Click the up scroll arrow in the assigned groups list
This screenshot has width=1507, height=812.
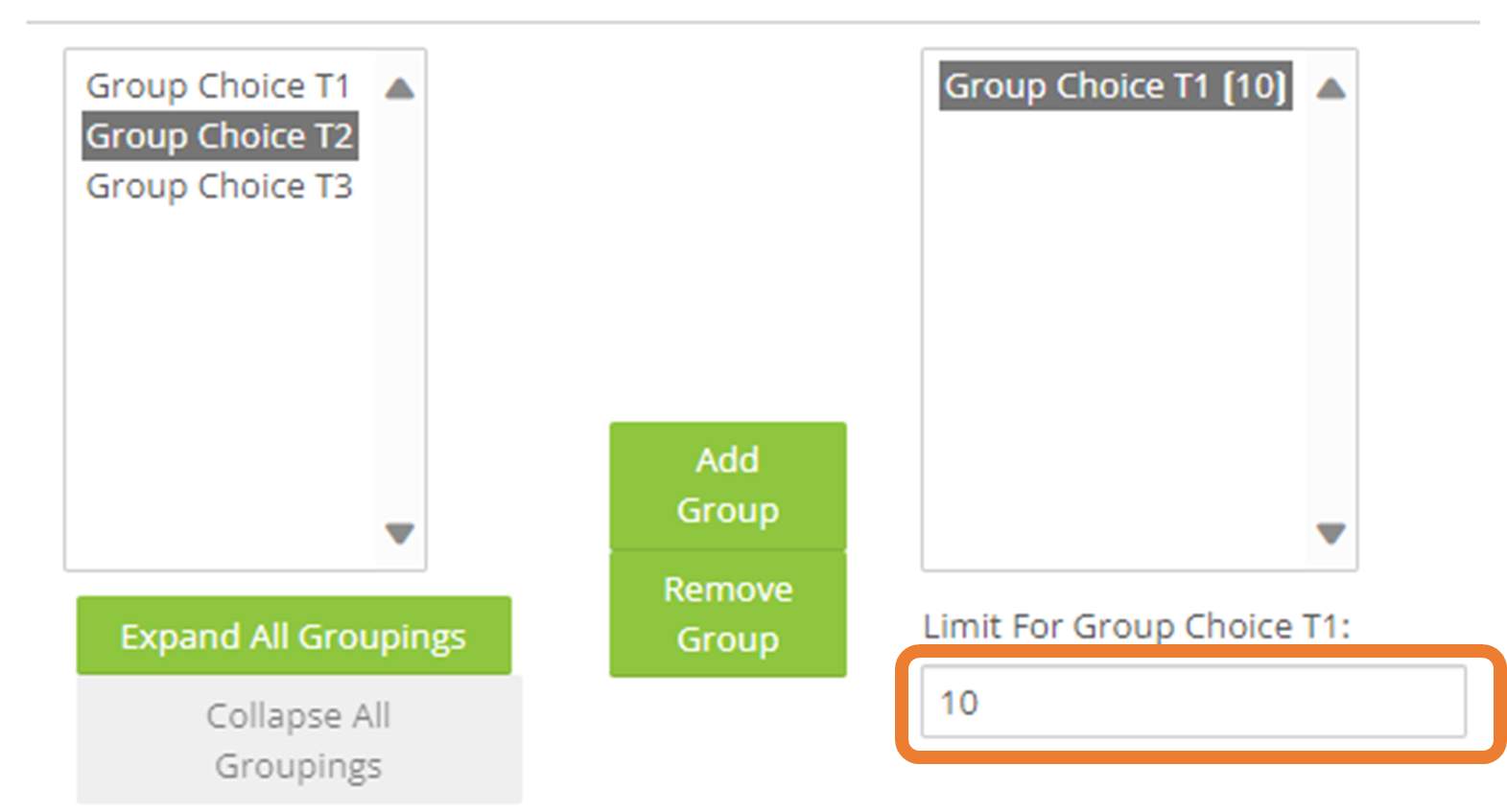[x=1331, y=89]
